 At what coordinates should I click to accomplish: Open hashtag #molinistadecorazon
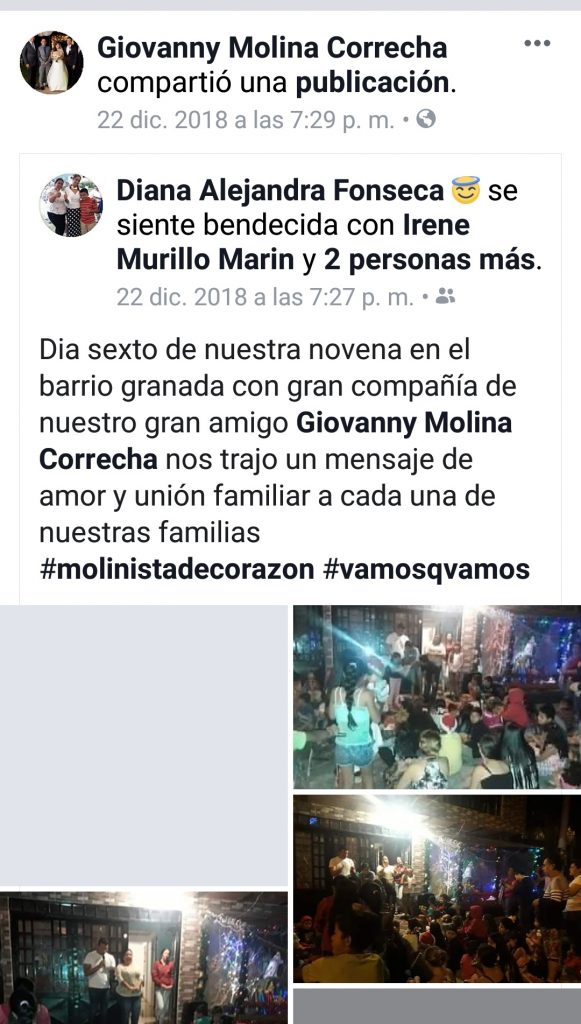coord(176,569)
